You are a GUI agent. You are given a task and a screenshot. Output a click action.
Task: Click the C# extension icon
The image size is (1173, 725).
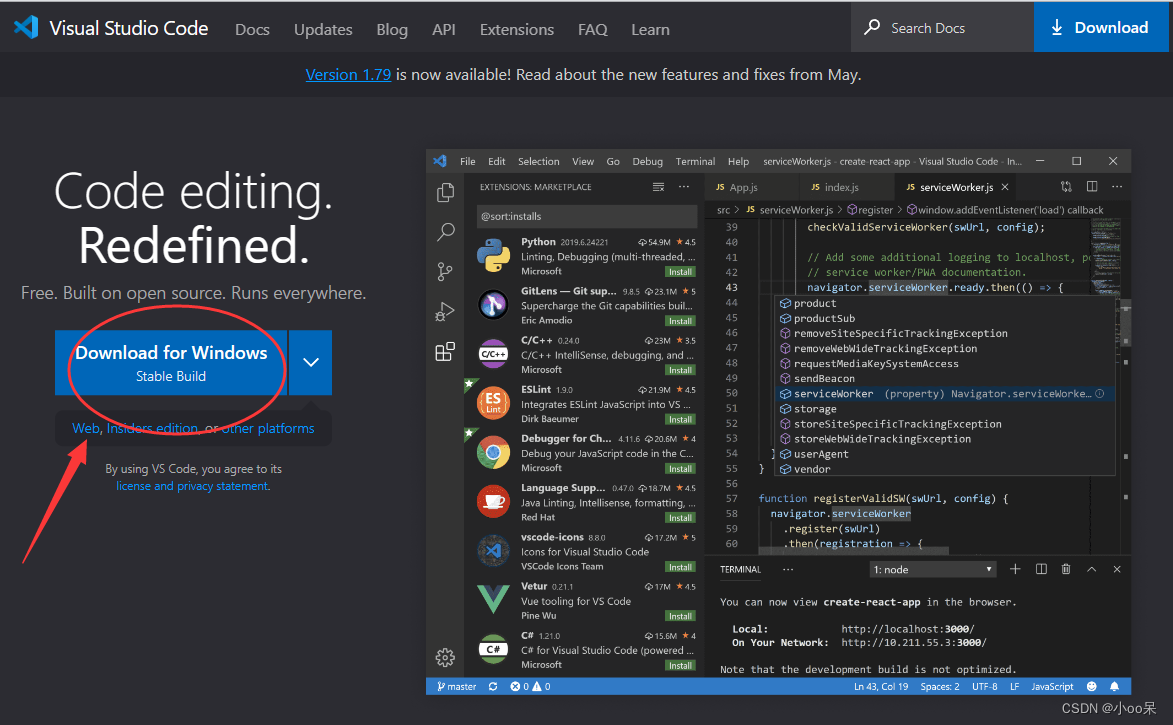point(494,649)
